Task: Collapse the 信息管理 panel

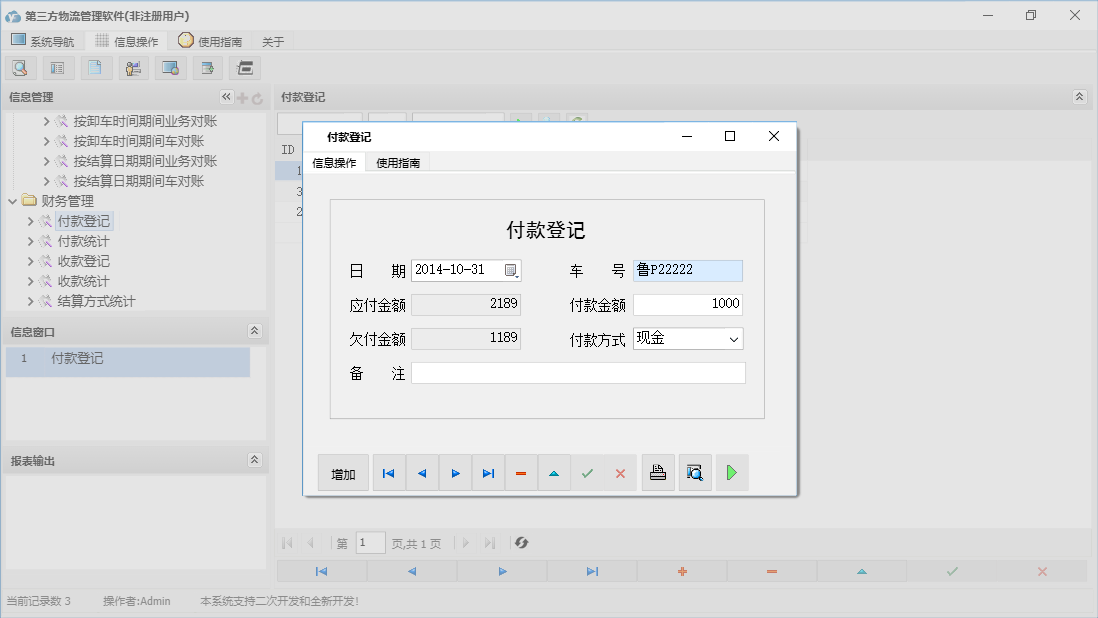Action: point(226,97)
